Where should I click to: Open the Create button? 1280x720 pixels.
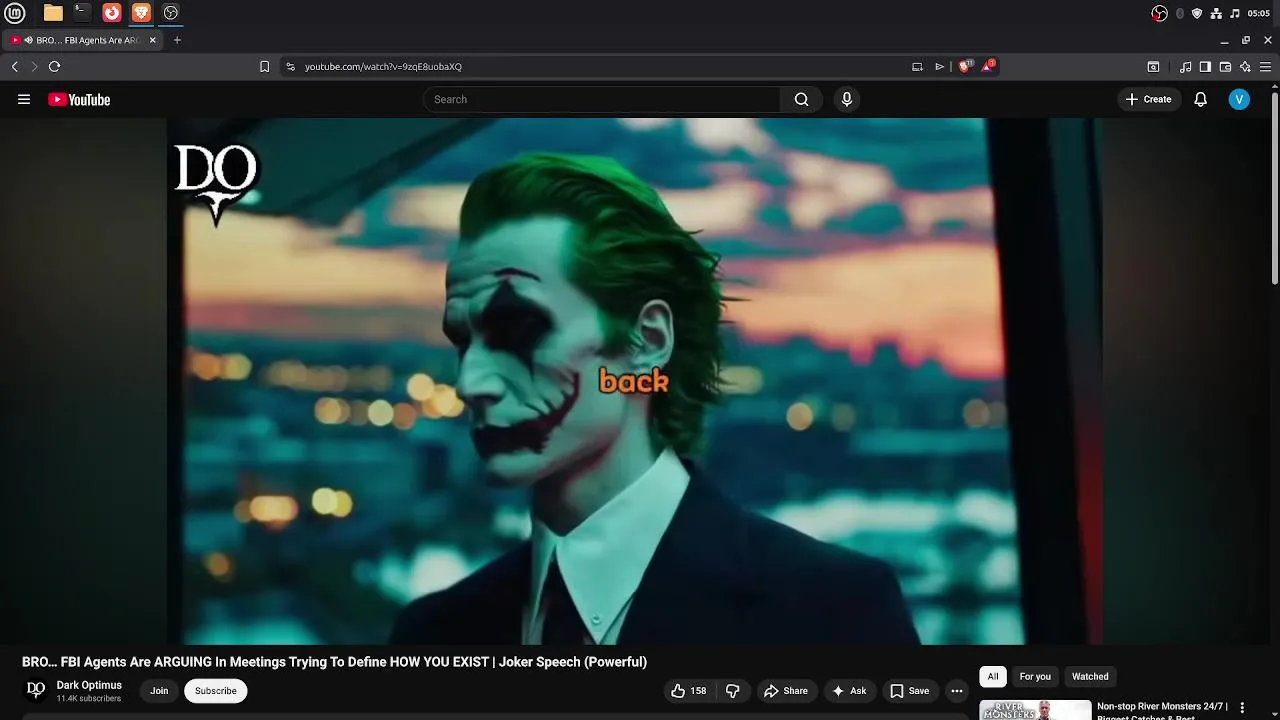[x=1148, y=99]
